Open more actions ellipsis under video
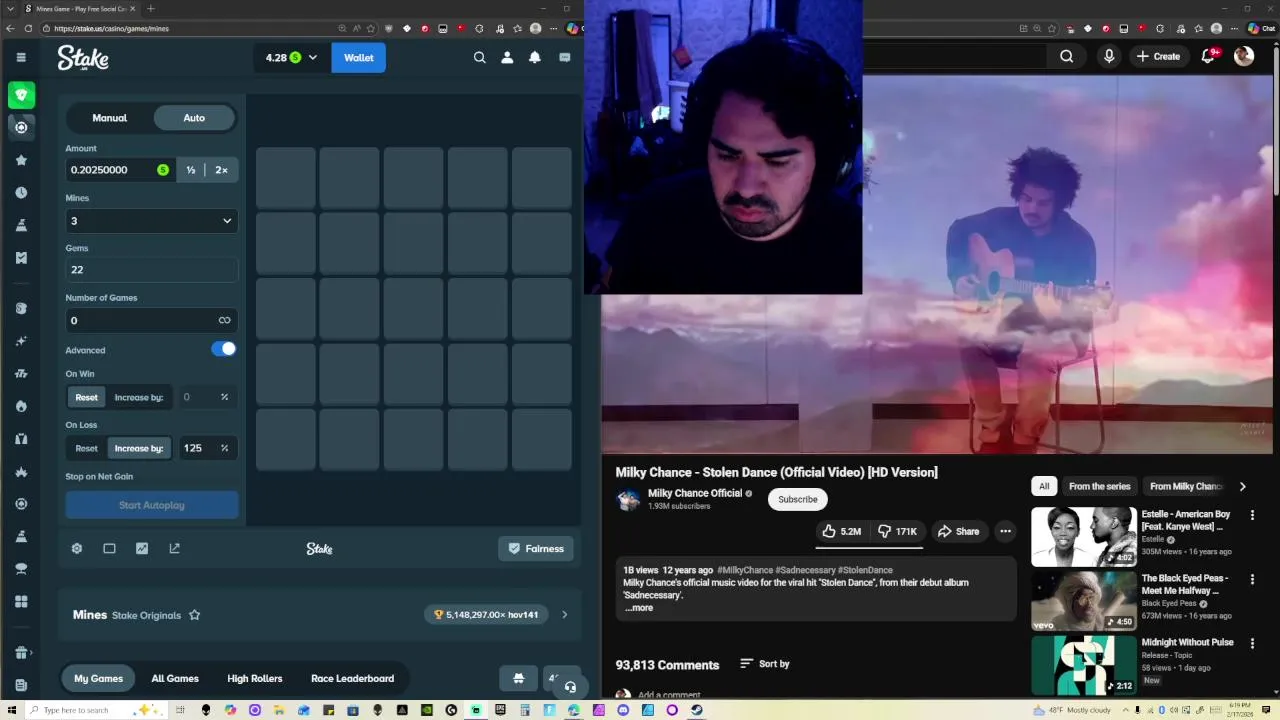The width and height of the screenshot is (1280, 720). 1005,532
